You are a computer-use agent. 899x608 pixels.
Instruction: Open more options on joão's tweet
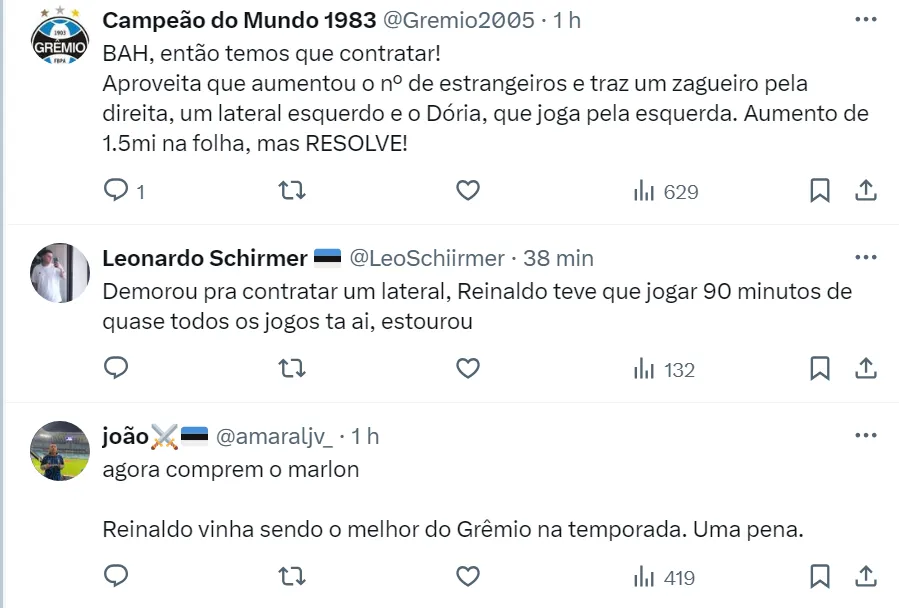click(866, 436)
